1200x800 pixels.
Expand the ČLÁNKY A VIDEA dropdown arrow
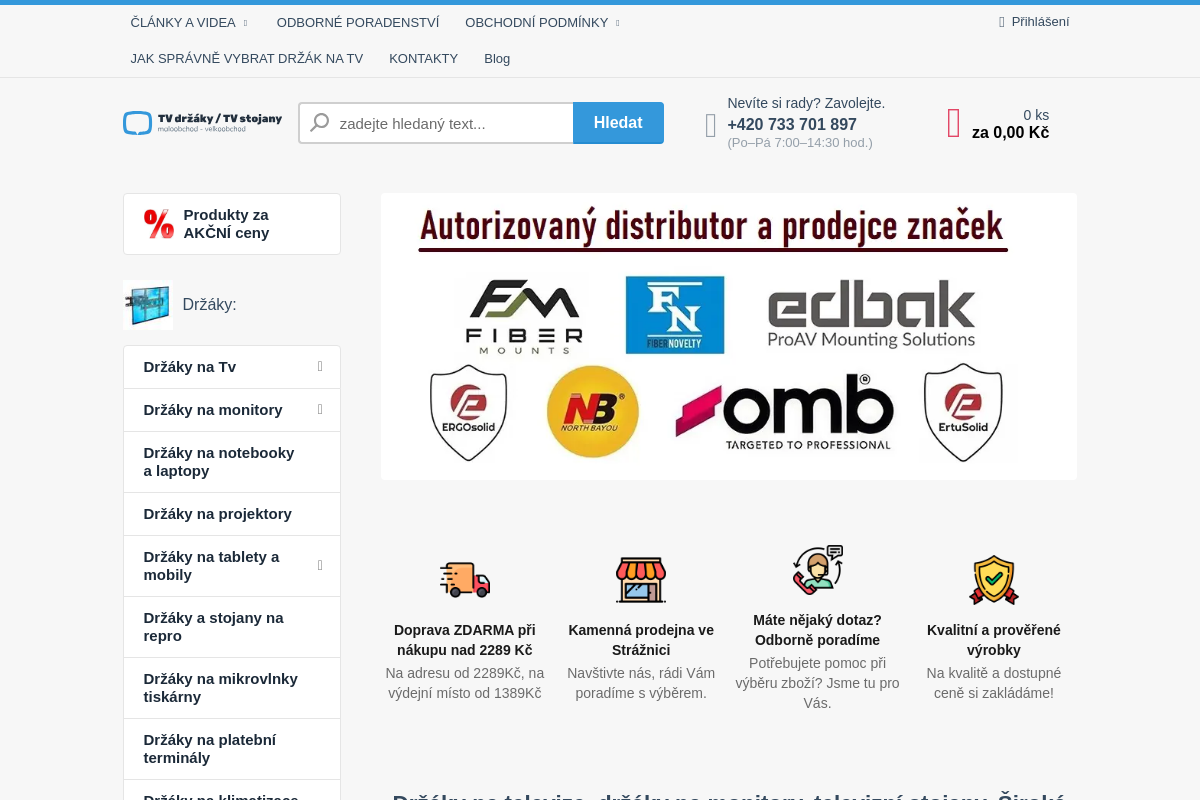pos(245,23)
